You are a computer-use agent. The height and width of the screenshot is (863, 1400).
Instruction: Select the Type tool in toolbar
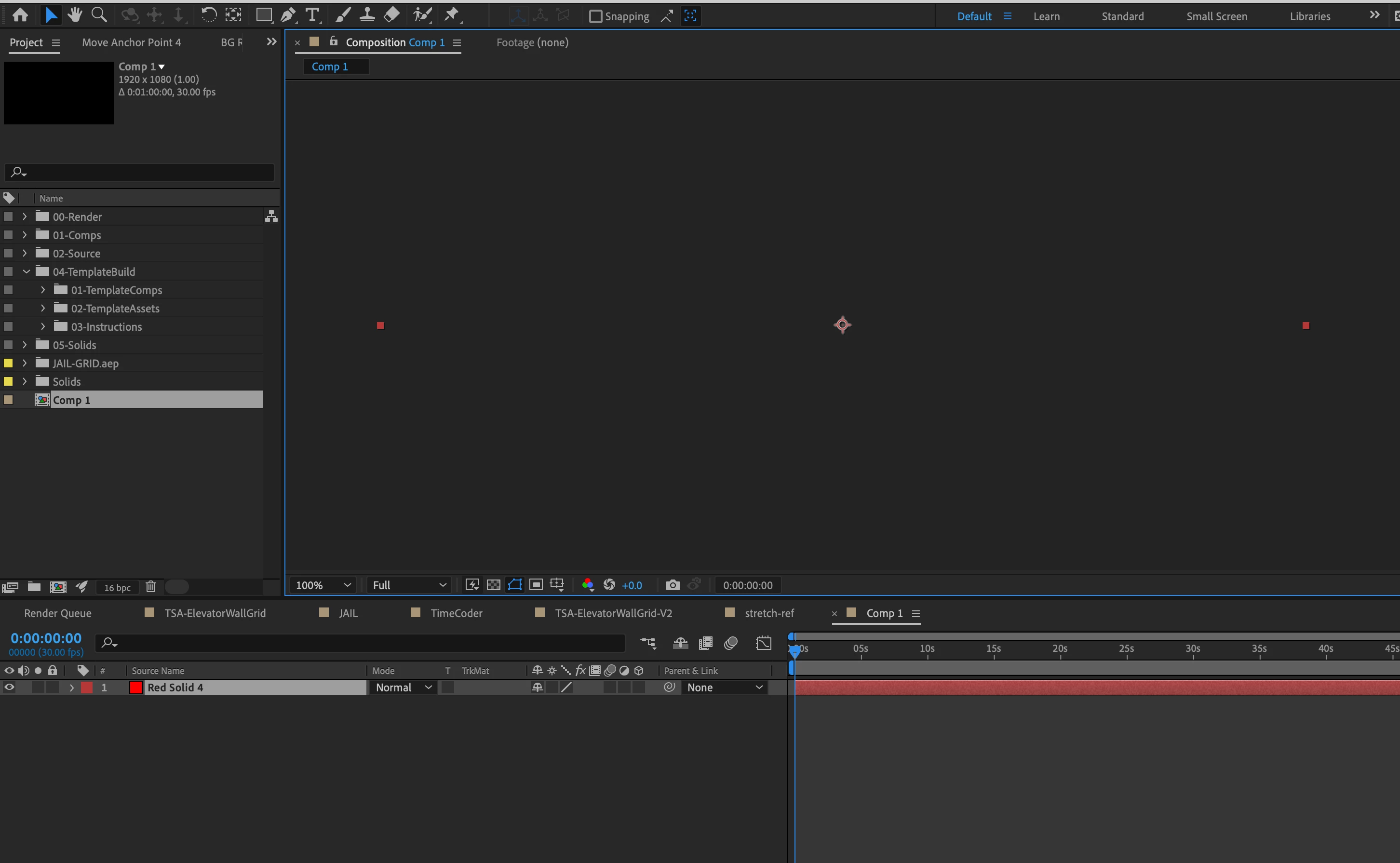(312, 15)
